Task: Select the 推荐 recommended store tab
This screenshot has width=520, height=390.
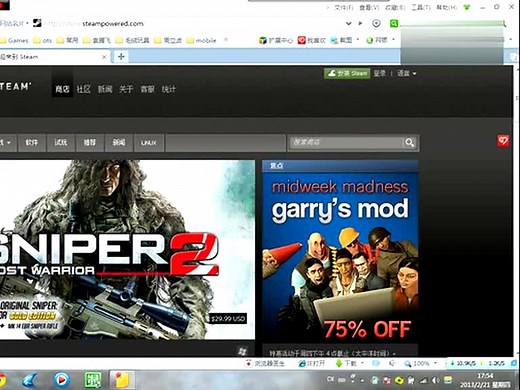Action: click(90, 143)
